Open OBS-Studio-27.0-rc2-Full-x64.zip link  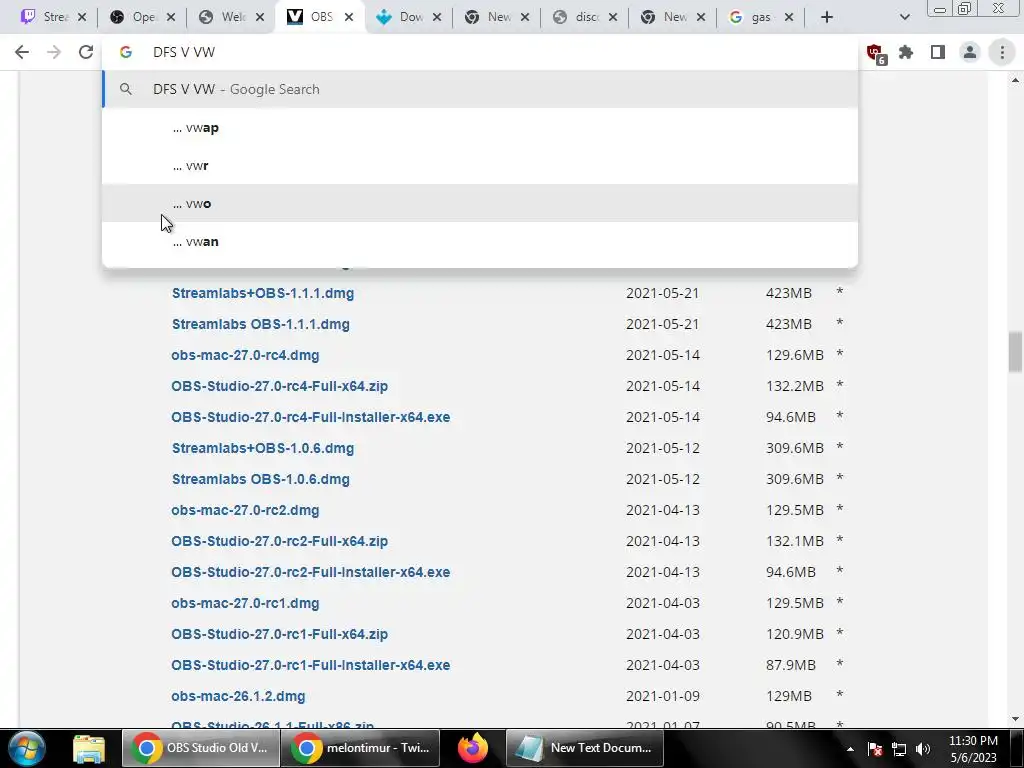coord(280,541)
